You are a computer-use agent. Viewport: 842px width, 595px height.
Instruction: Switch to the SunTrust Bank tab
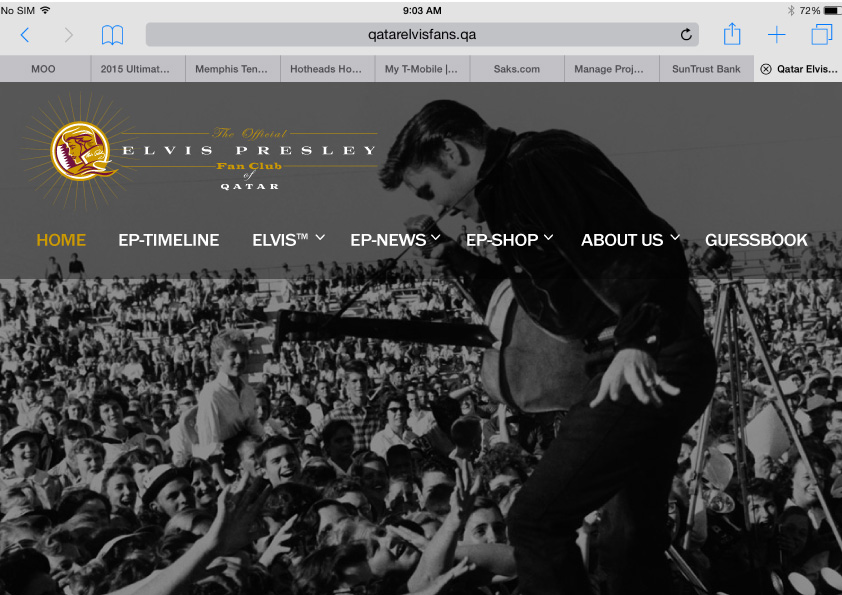pos(706,69)
